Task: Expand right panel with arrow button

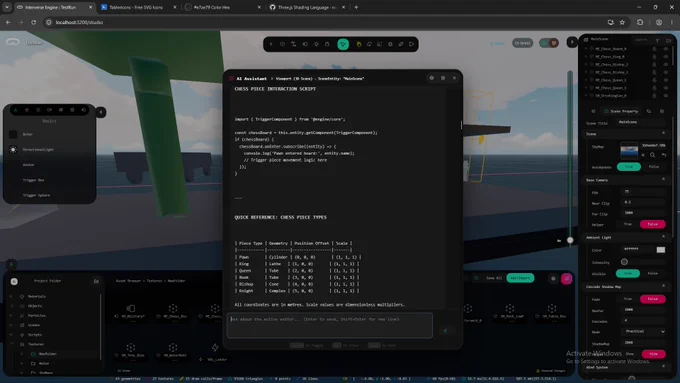Action: pyautogui.click(x=572, y=42)
